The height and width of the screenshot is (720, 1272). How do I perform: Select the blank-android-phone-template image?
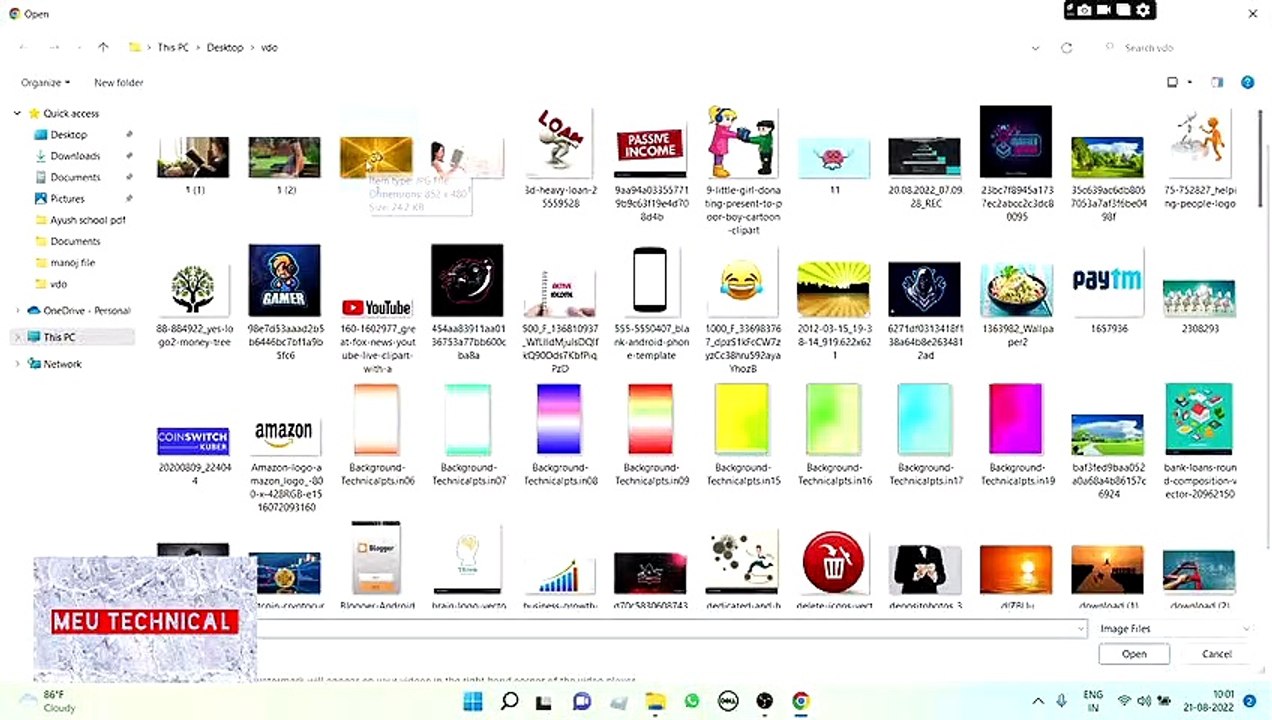(651, 281)
